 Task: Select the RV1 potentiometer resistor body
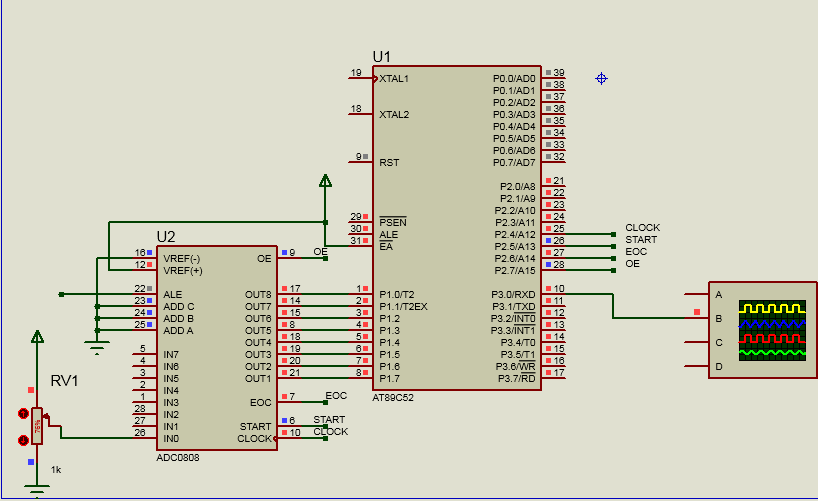(x=38, y=425)
